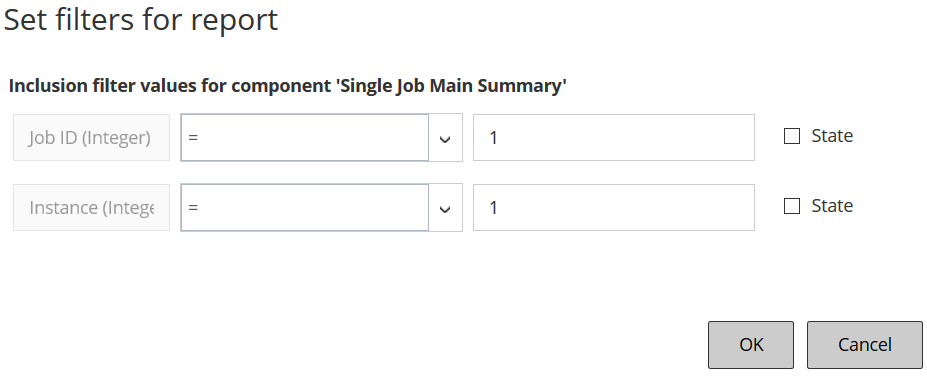Expand the Job ID operator dropdown chevron
This screenshot has height=378, width=927.
pos(445,138)
